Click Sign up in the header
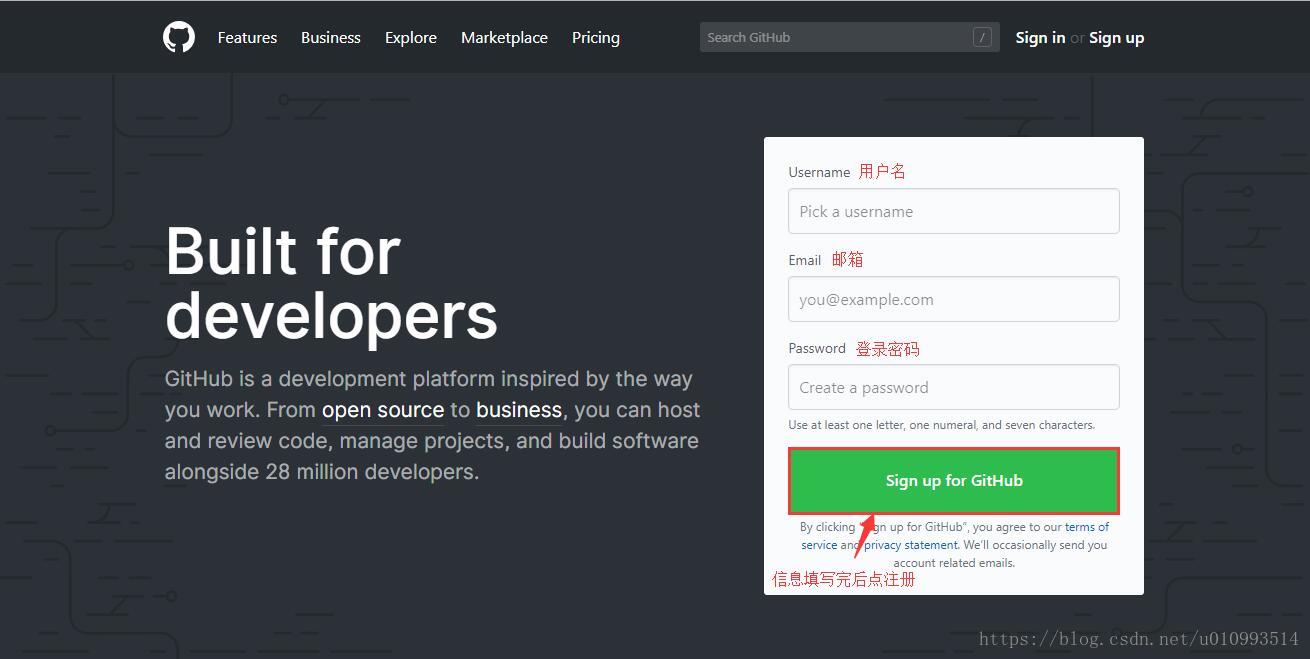The height and width of the screenshot is (659, 1310). pos(1116,38)
